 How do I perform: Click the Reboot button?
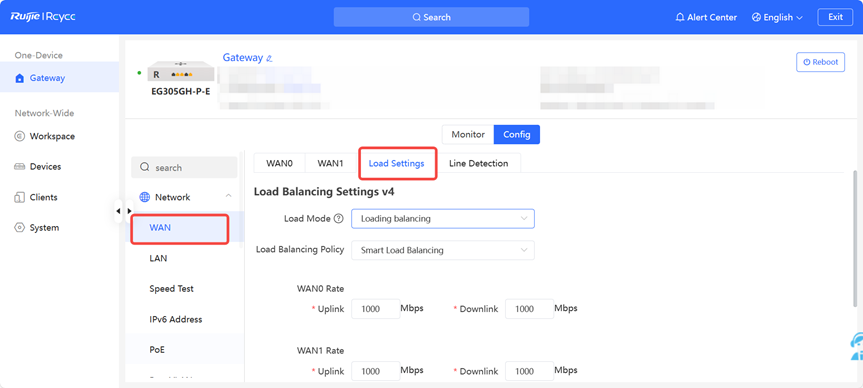click(820, 62)
